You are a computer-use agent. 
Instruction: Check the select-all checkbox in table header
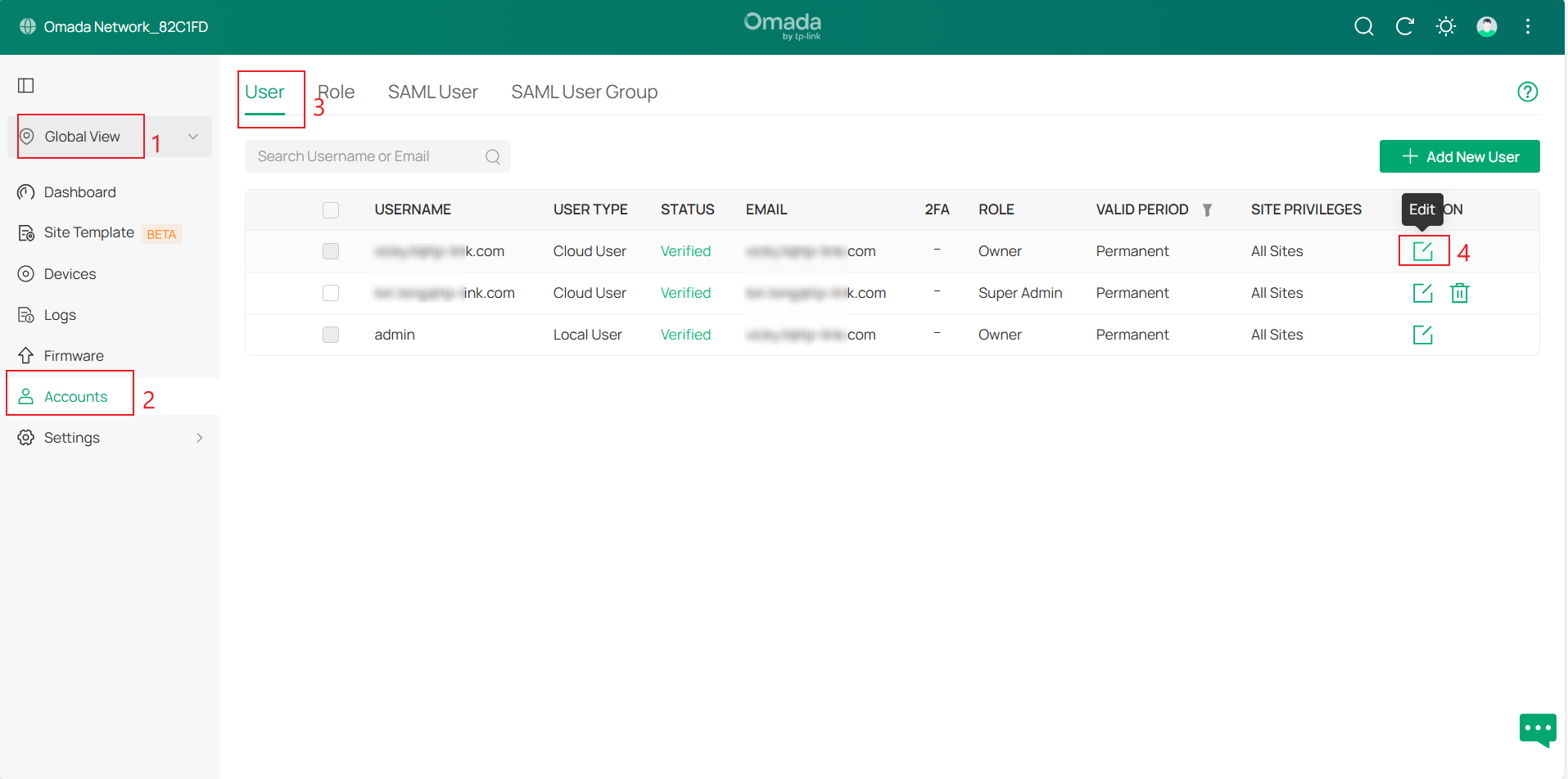click(x=331, y=210)
